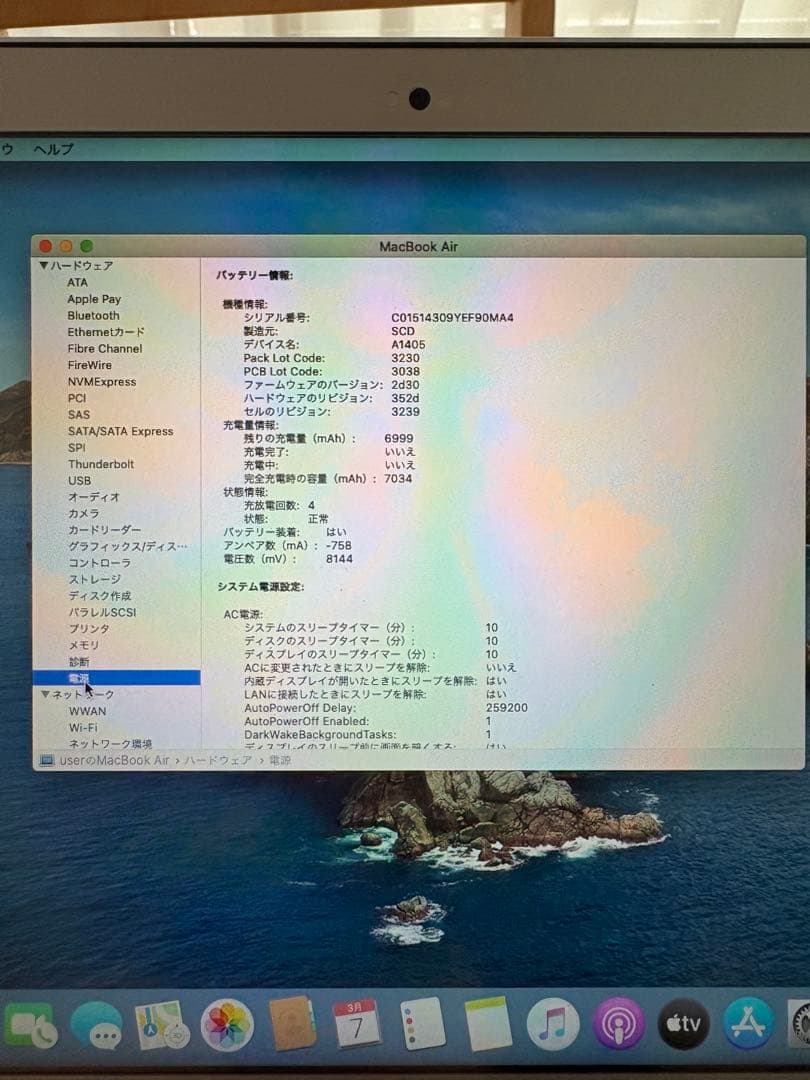
Task: Select ディスク作成 entry
Action: click(x=99, y=596)
